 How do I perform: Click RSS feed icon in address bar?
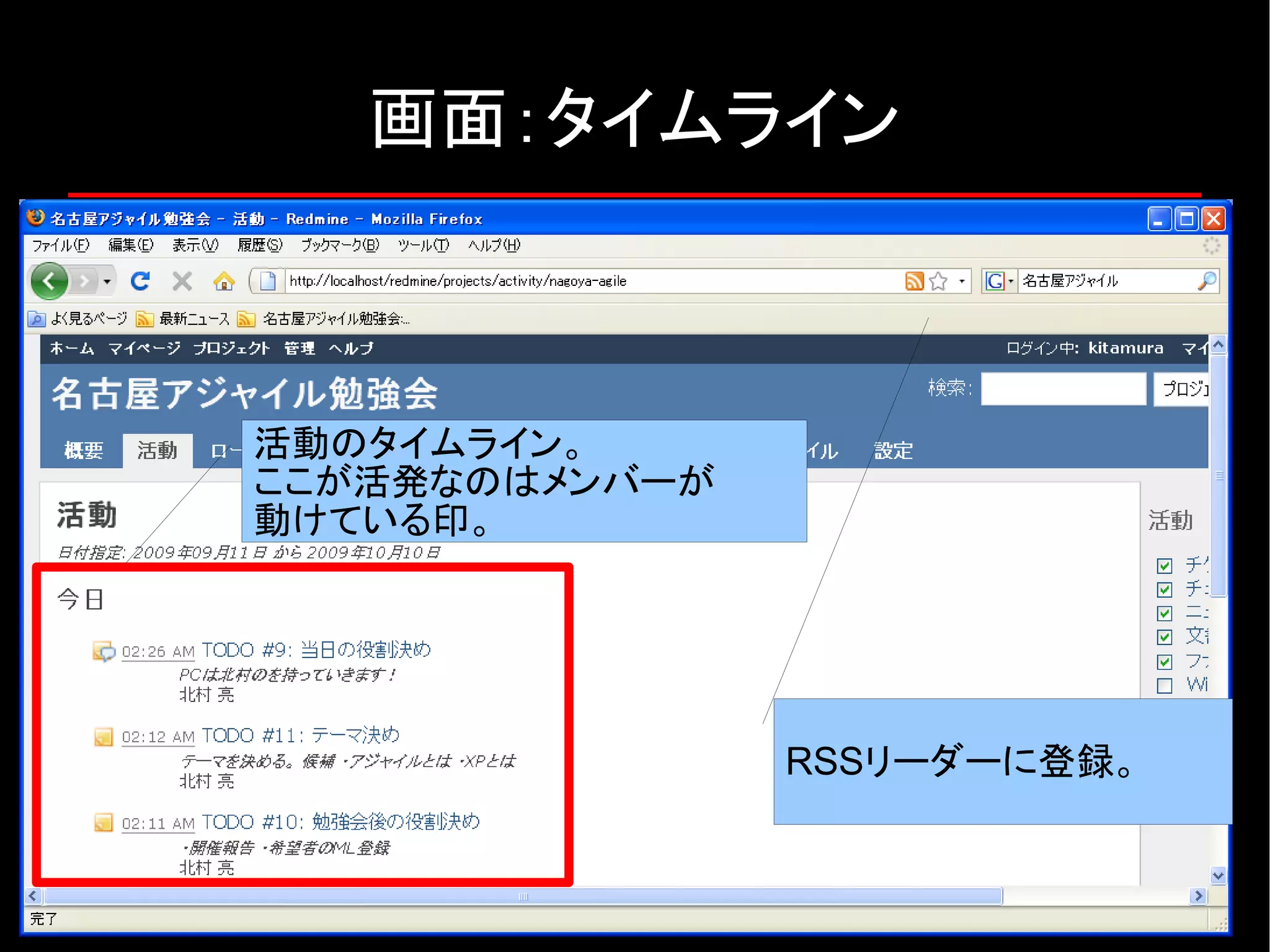pos(914,281)
